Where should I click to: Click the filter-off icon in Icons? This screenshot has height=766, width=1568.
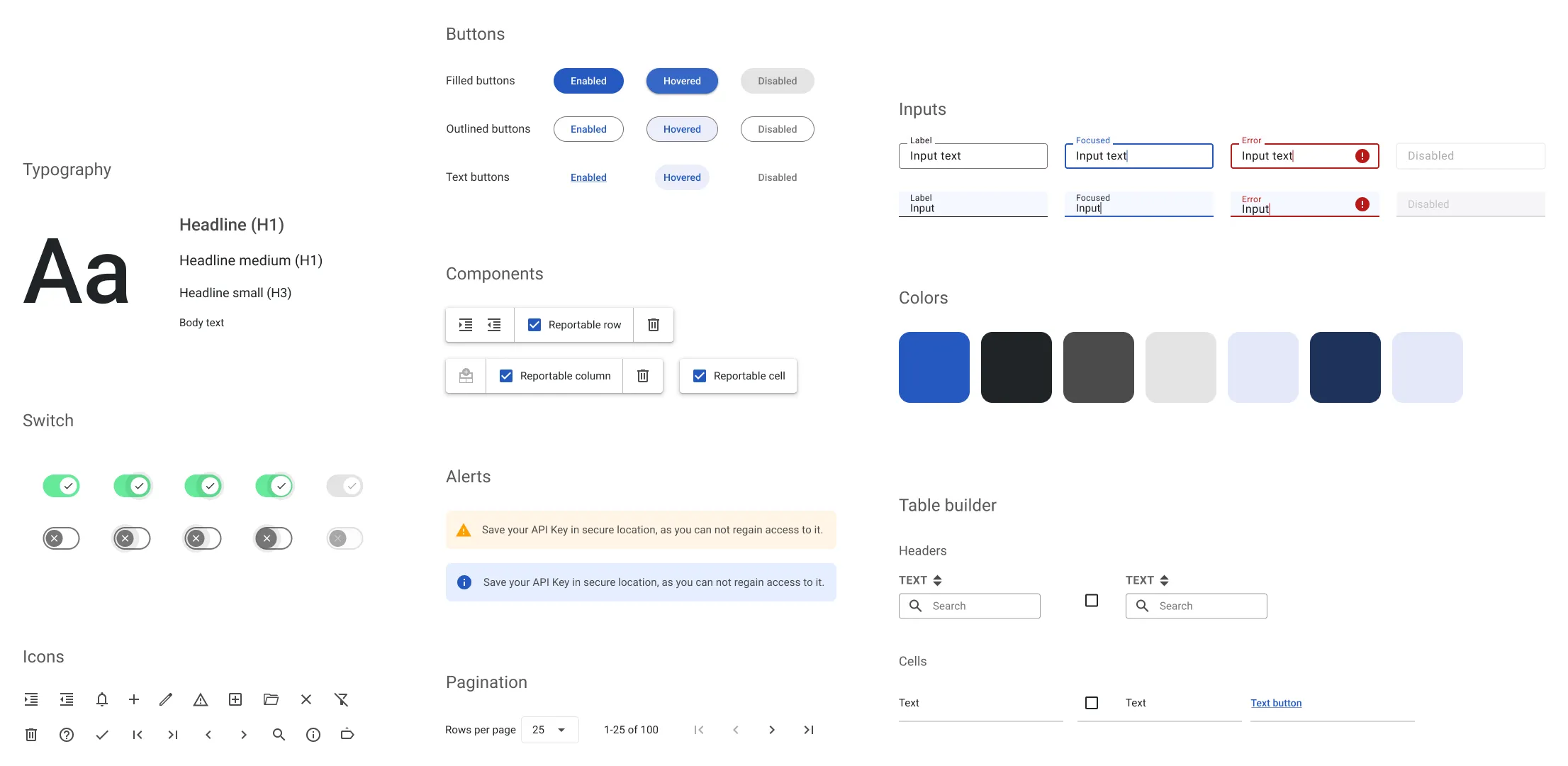[341, 699]
